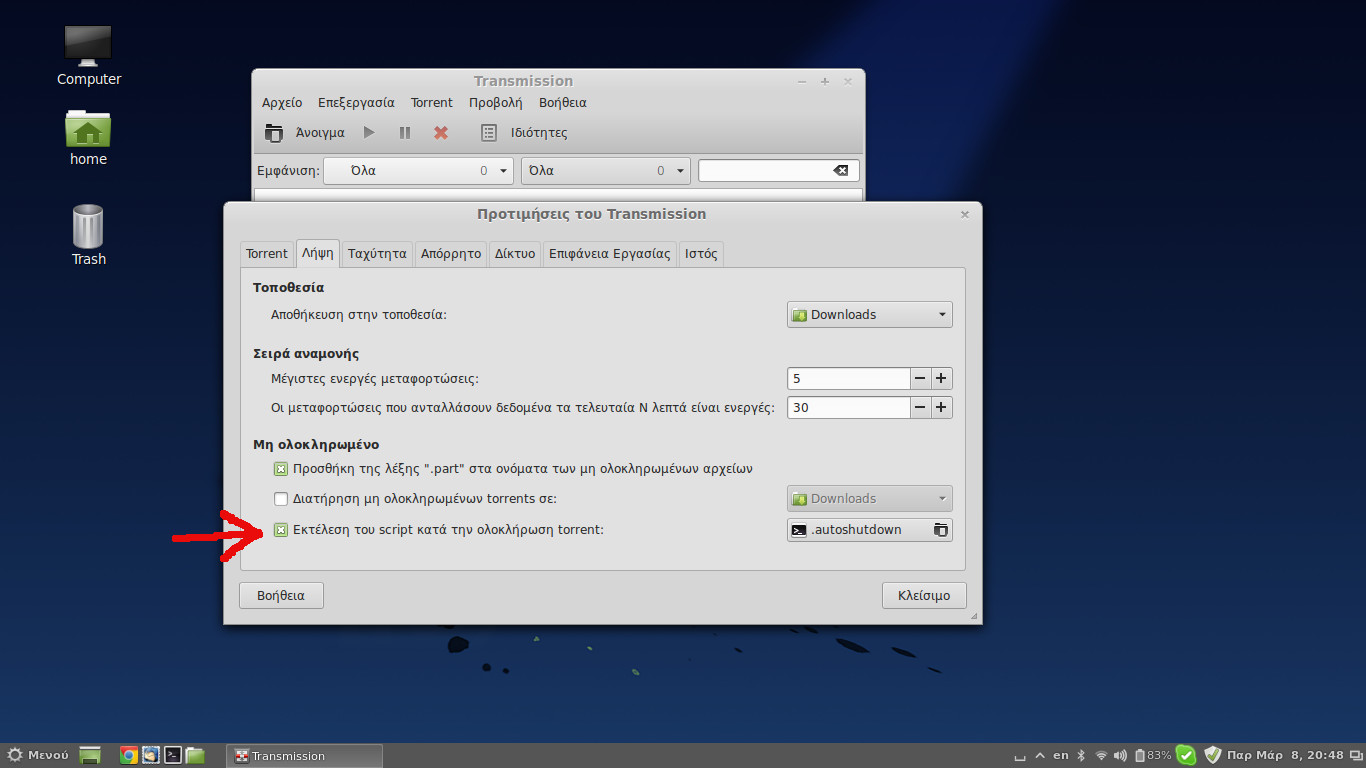Image resolution: width=1366 pixels, height=768 pixels.
Task: Open the update manager shield icon
Action: [x=1213, y=755]
